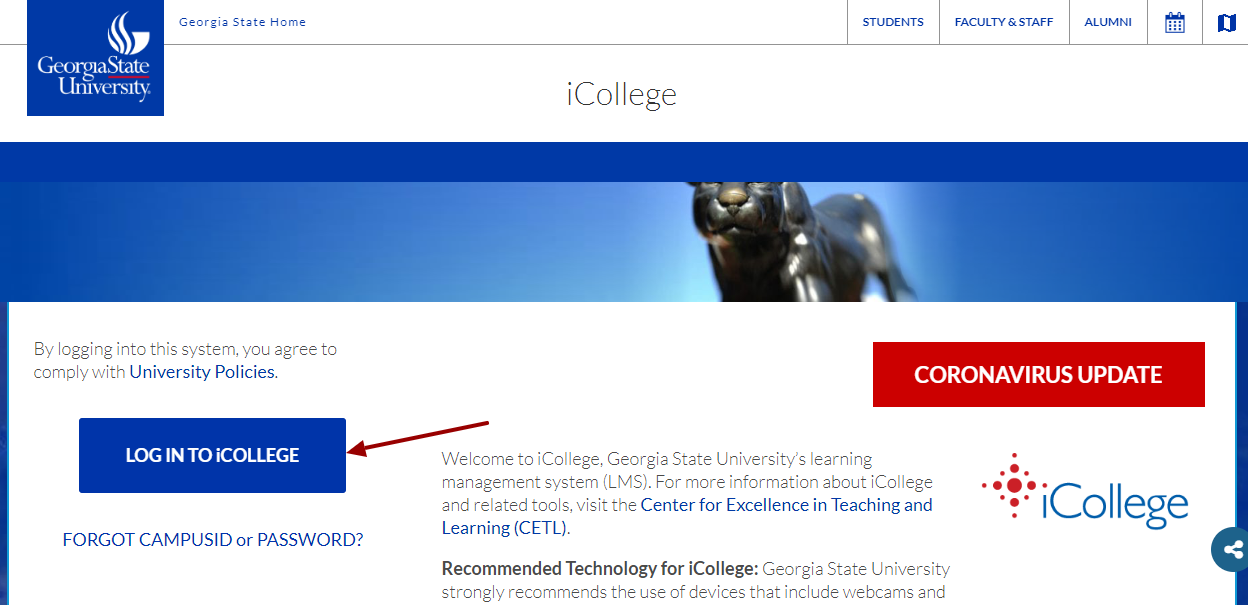Click the CORONAVIRUS UPDATE button
The width and height of the screenshot is (1248, 605).
(1038, 374)
